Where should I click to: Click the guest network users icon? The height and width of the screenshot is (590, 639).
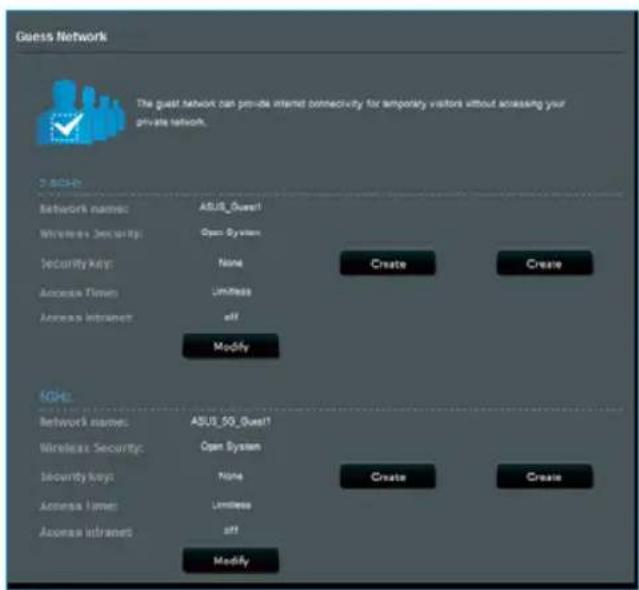81,112
